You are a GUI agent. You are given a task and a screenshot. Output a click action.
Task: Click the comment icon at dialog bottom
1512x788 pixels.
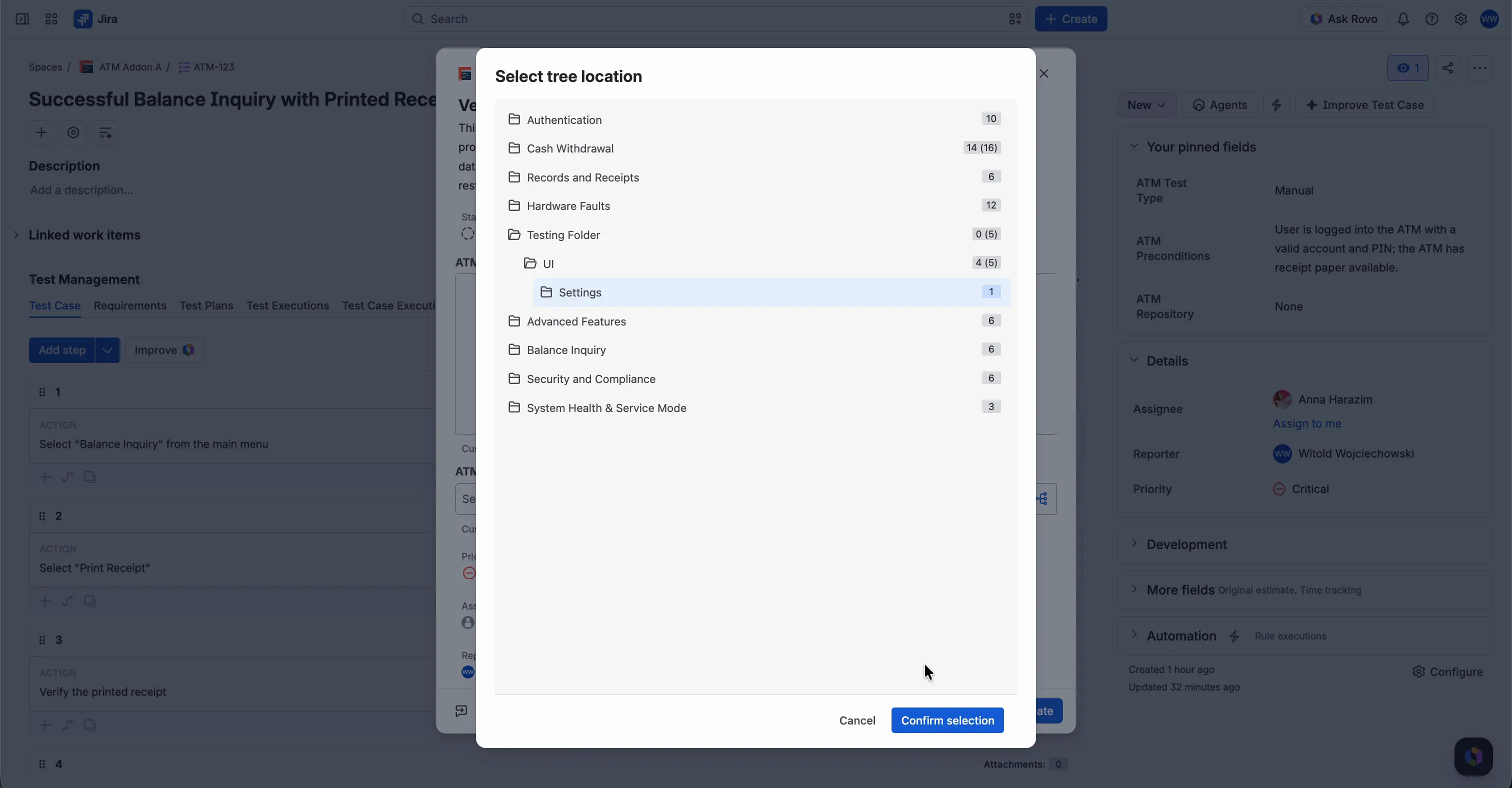(x=461, y=710)
